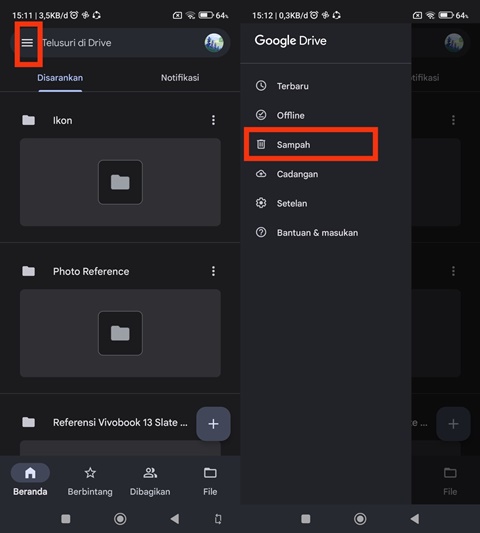Go to the Beranda home tab
Image resolution: width=480 pixels, height=533 pixels.
pos(30,481)
